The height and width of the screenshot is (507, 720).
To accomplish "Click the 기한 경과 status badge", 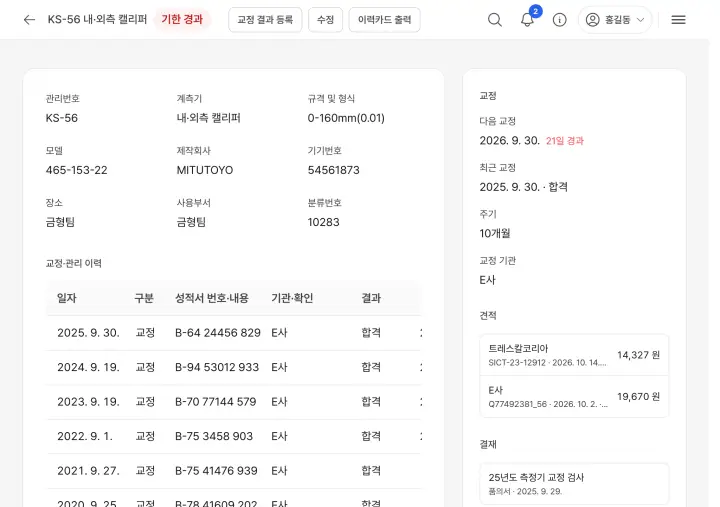I will pos(182,19).
